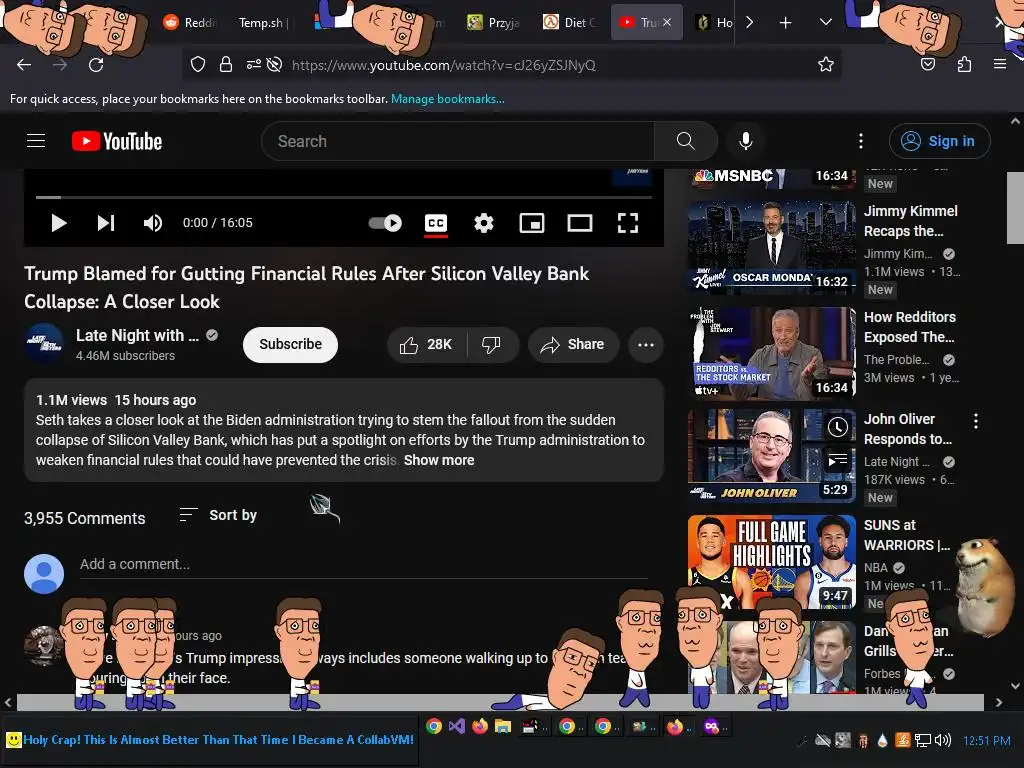Open the Late Night with... channel name
1024x768 pixels.
tap(137, 336)
